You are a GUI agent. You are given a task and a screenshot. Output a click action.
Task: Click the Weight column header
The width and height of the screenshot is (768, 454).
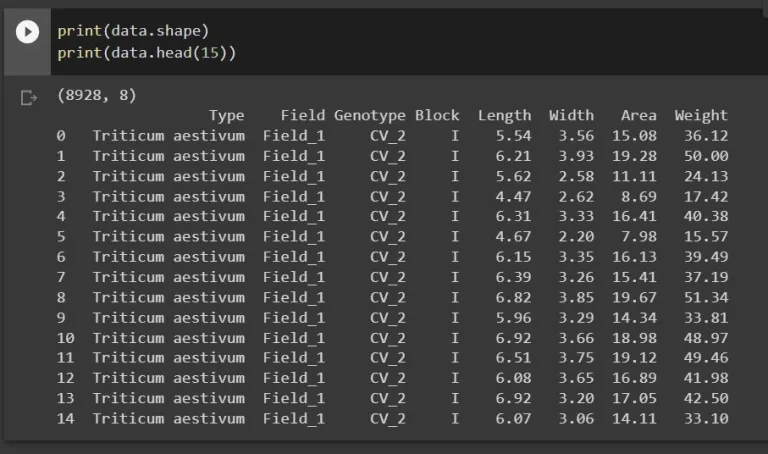pyautogui.click(x=701, y=116)
